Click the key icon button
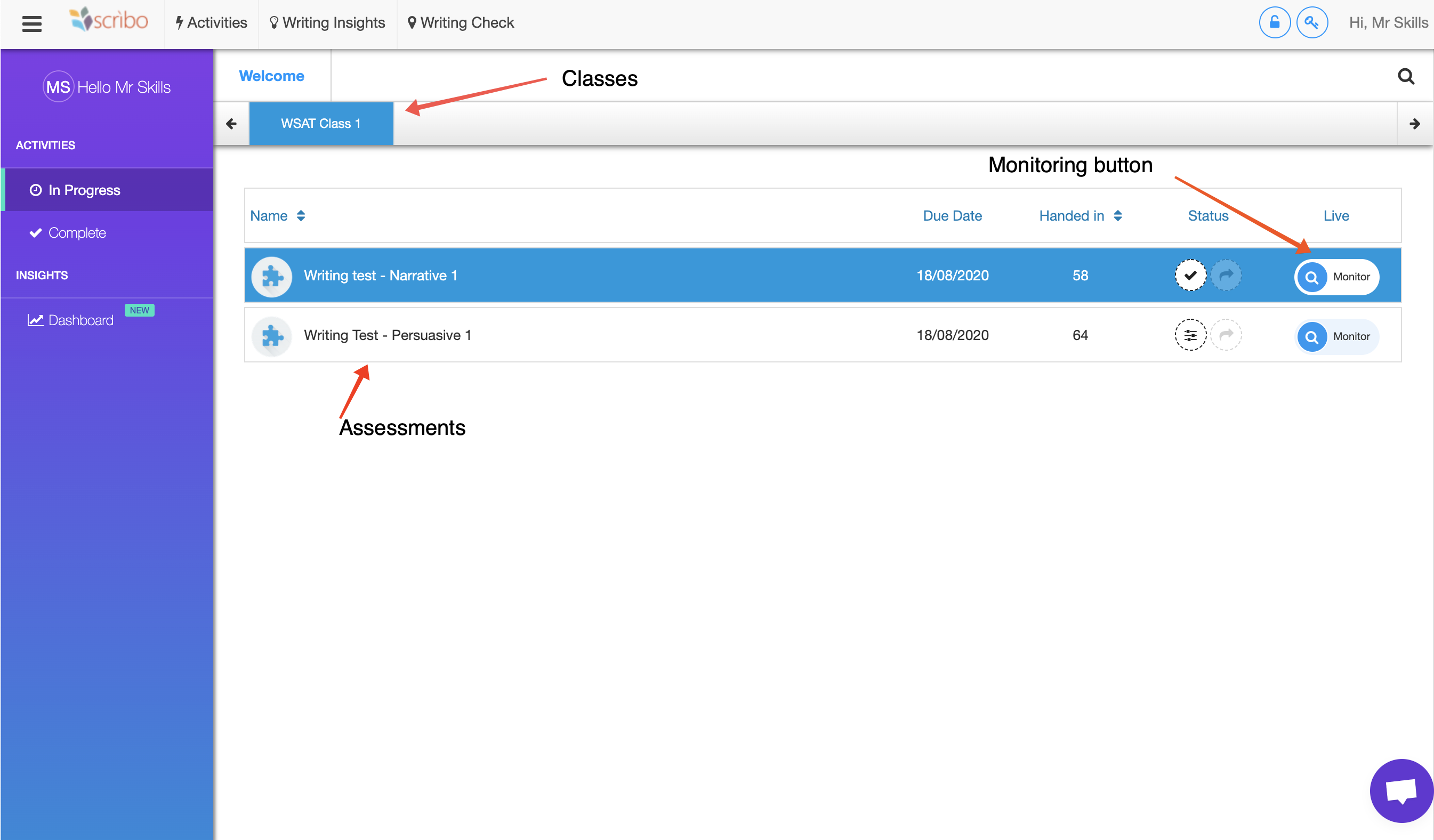 point(1311,23)
